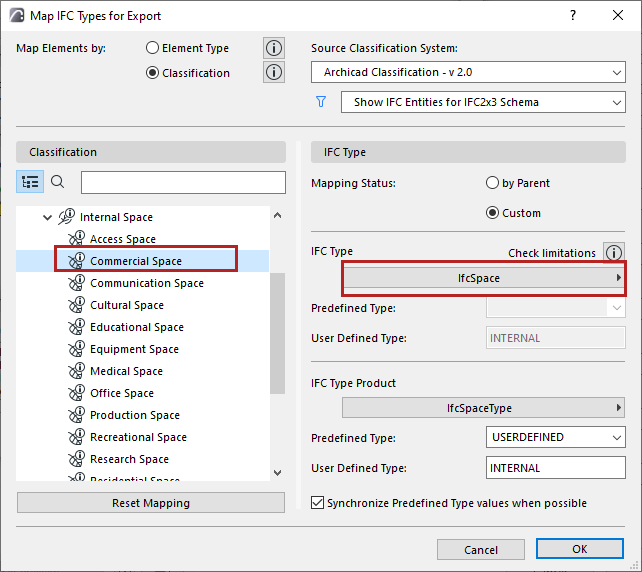The height and width of the screenshot is (572, 642).
Task: Select the by Parent mapping status
Action: (x=492, y=183)
